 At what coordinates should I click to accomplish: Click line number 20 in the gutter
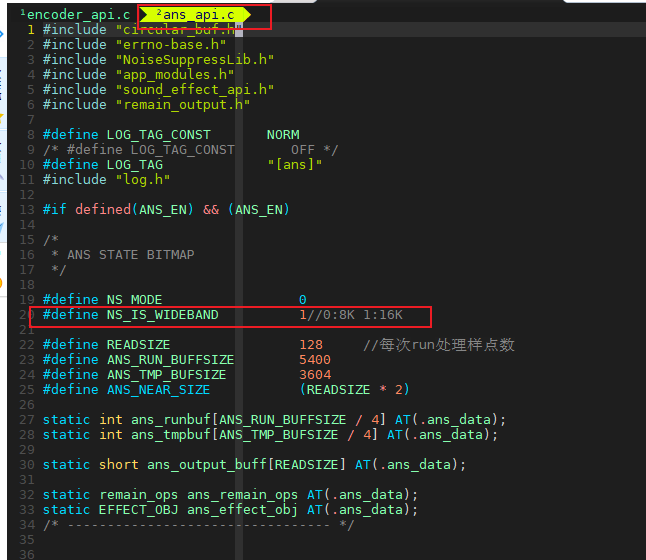(x=29, y=315)
